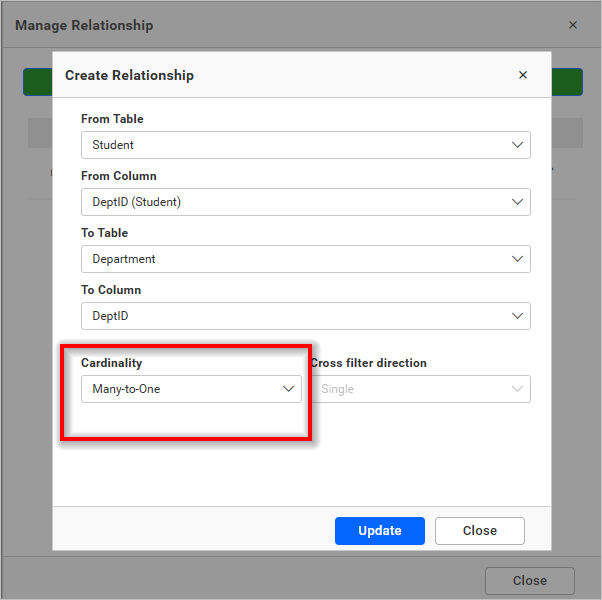Click the From Table chevron arrow

[x=517, y=145]
